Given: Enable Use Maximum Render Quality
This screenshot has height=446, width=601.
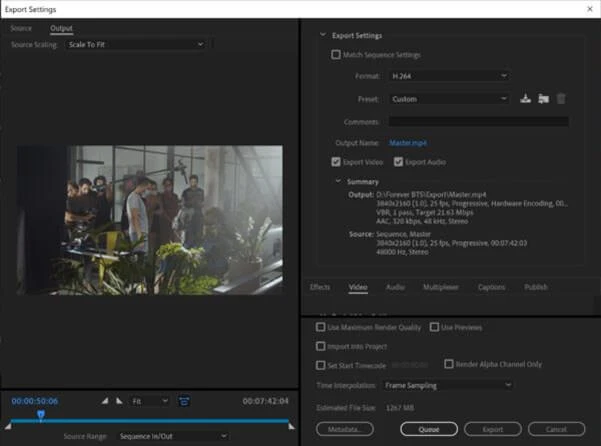Looking at the screenshot, I should pyautogui.click(x=320, y=327).
